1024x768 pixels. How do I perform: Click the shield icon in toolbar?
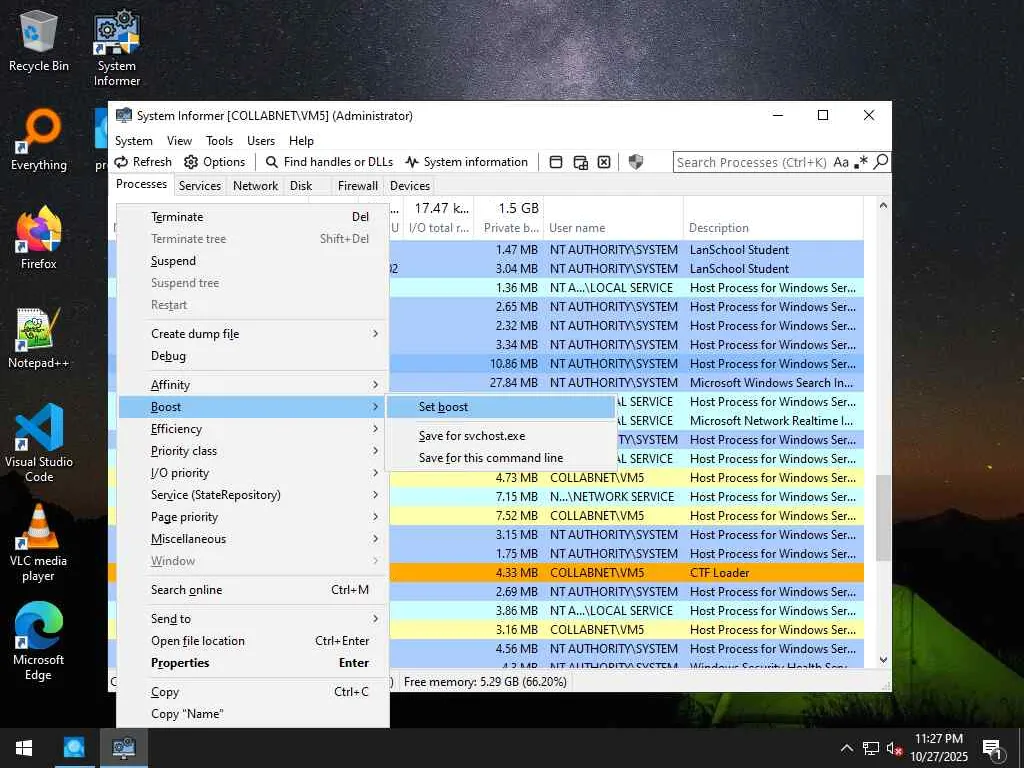click(635, 162)
